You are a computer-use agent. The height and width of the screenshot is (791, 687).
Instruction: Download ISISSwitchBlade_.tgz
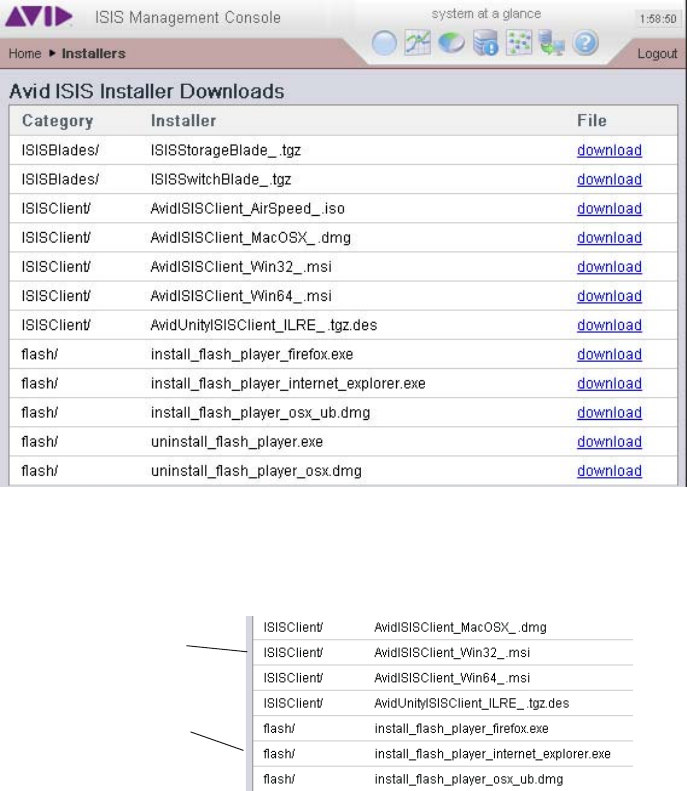coord(609,180)
